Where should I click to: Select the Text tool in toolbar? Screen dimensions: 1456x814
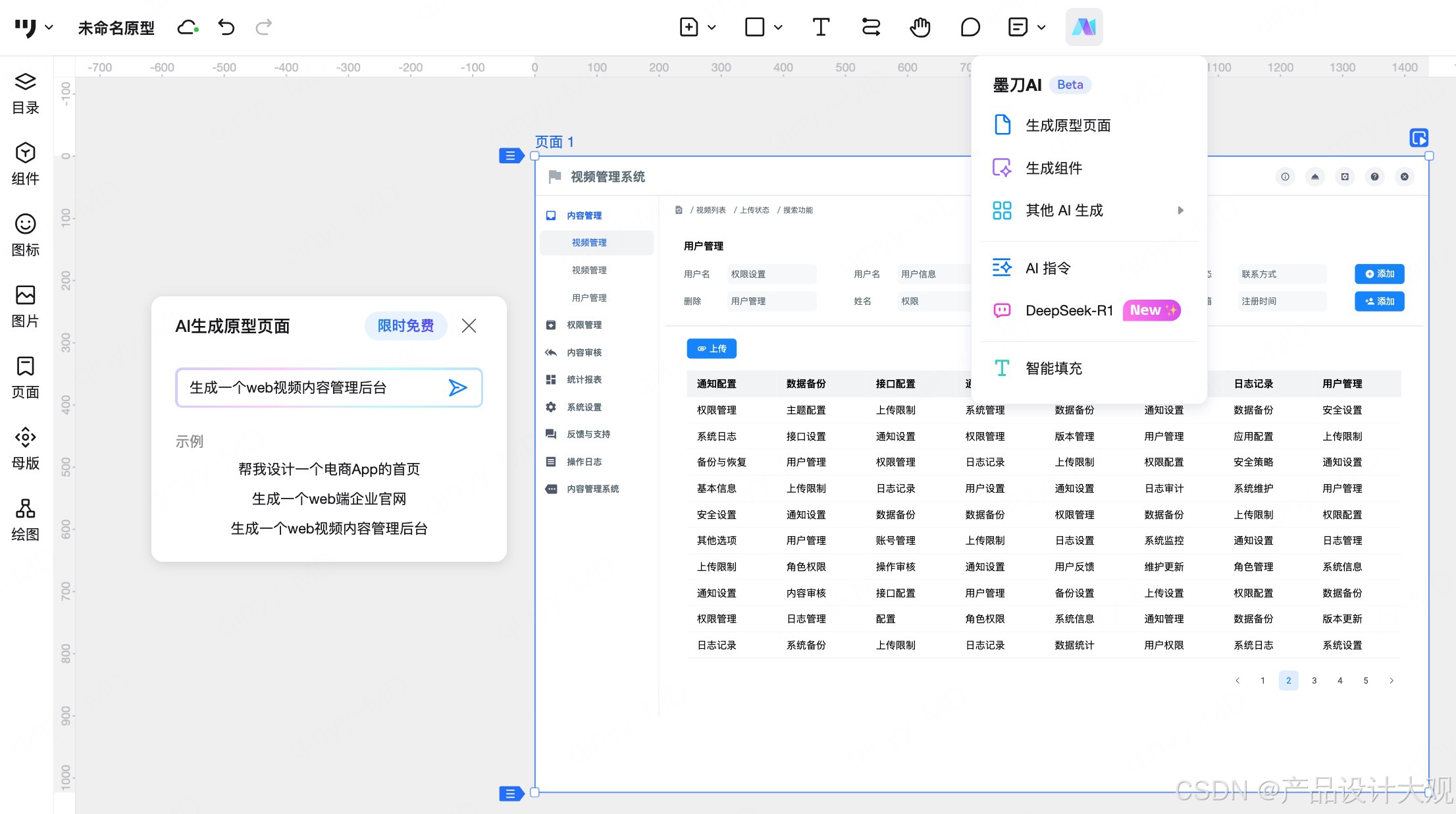click(x=820, y=27)
